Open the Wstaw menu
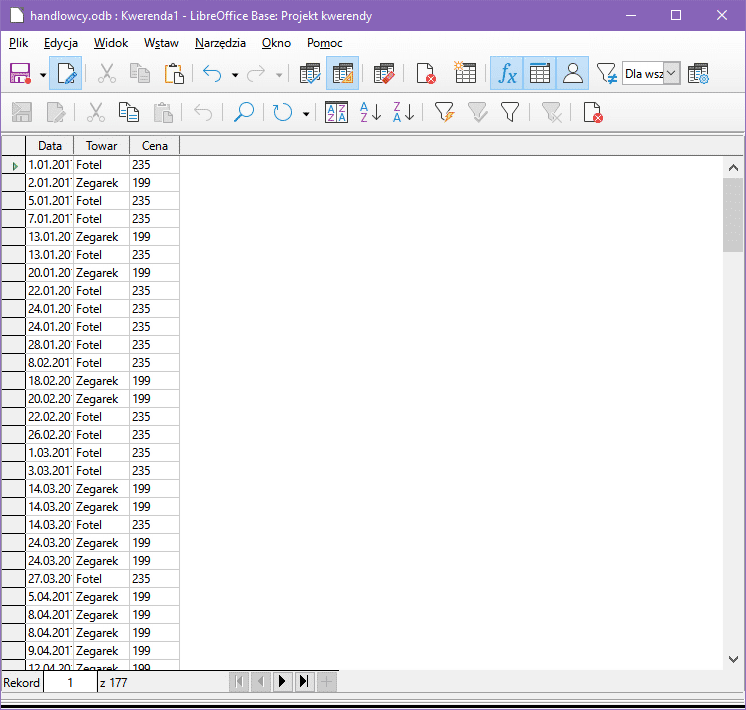The image size is (746, 710). click(x=161, y=43)
